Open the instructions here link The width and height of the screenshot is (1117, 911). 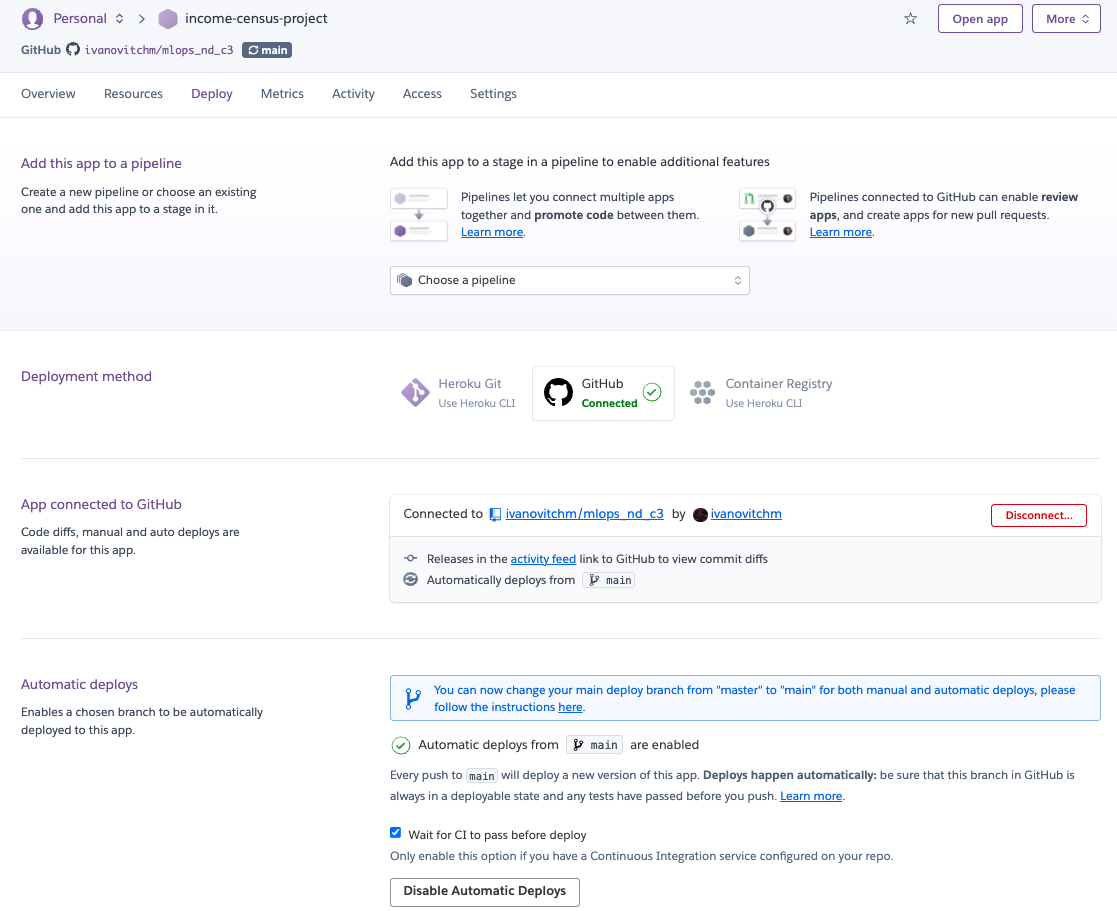pos(570,707)
